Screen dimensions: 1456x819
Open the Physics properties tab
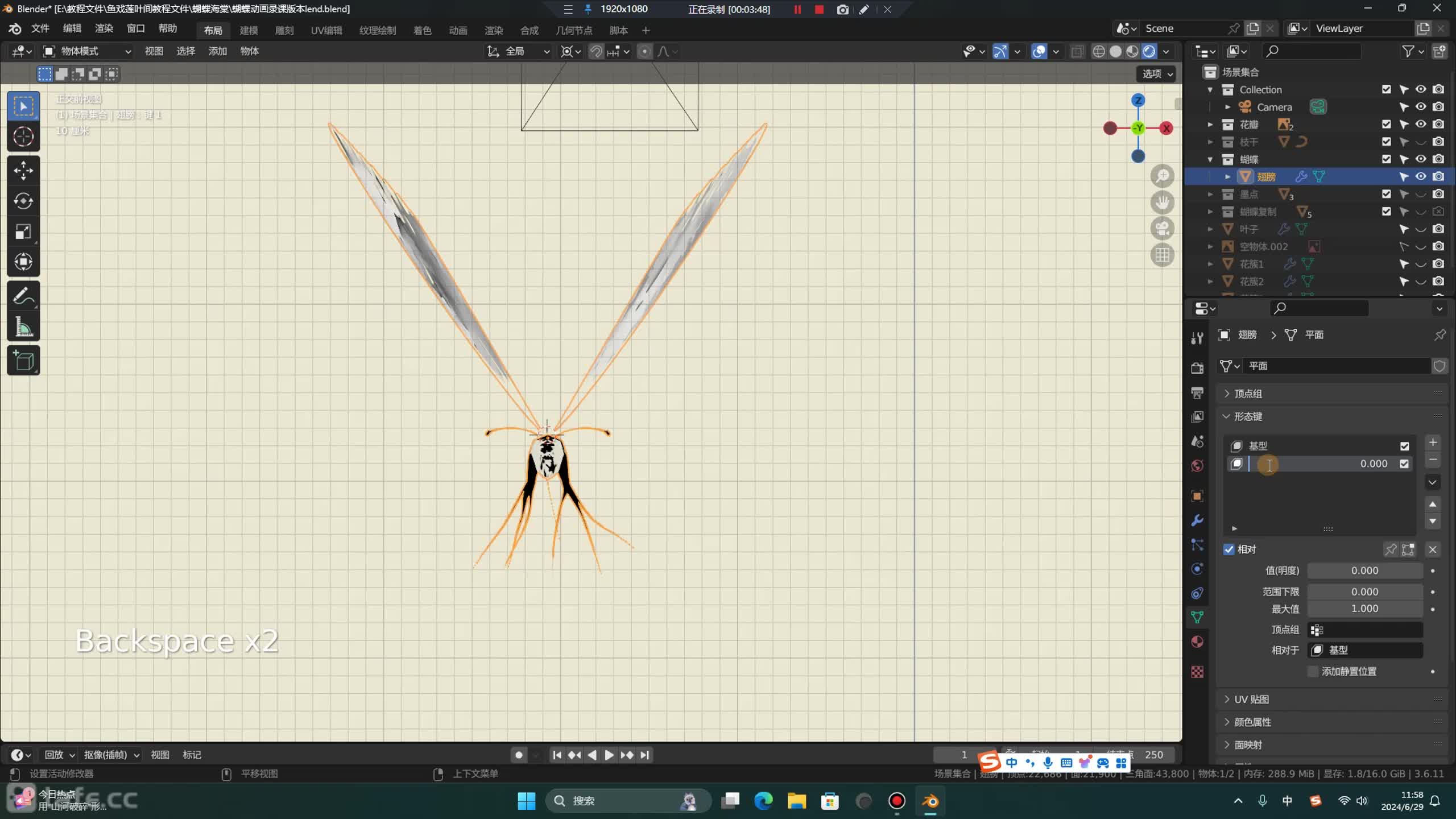[1197, 569]
